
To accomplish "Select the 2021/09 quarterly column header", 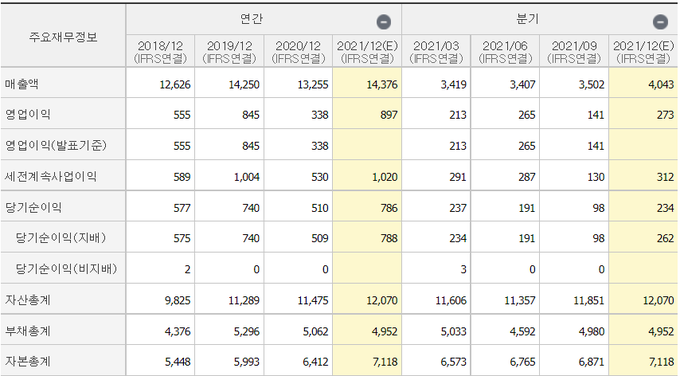I will tap(574, 52).
